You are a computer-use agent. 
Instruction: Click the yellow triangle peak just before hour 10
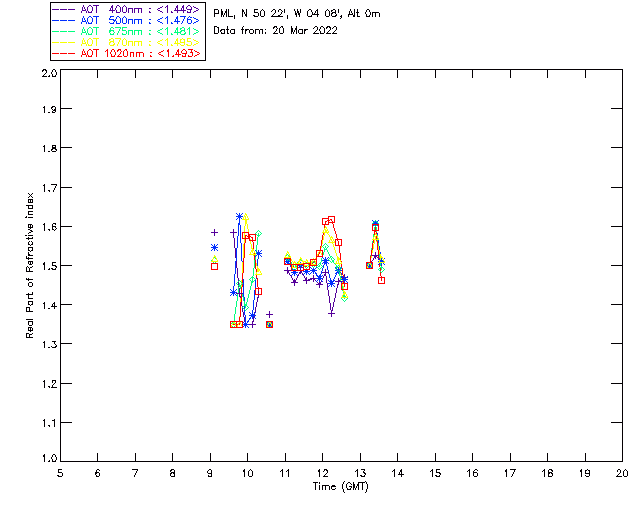tap(245, 216)
